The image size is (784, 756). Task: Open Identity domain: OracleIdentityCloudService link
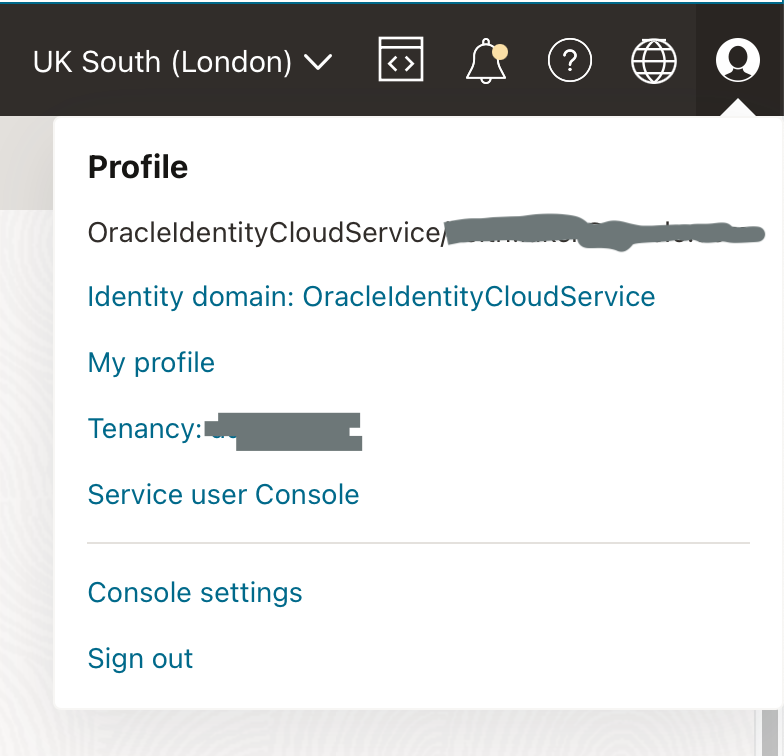(x=371, y=297)
